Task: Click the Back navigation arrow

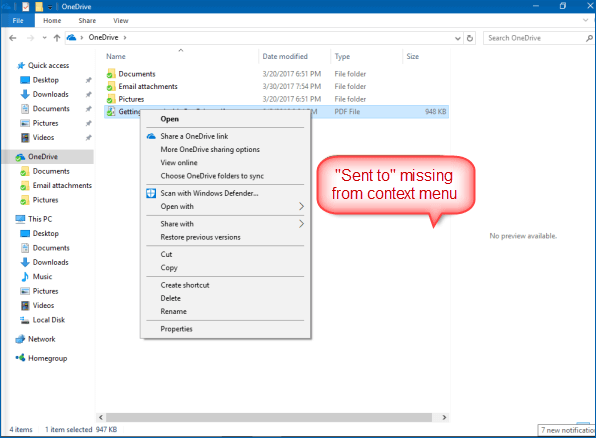Action: [13, 38]
